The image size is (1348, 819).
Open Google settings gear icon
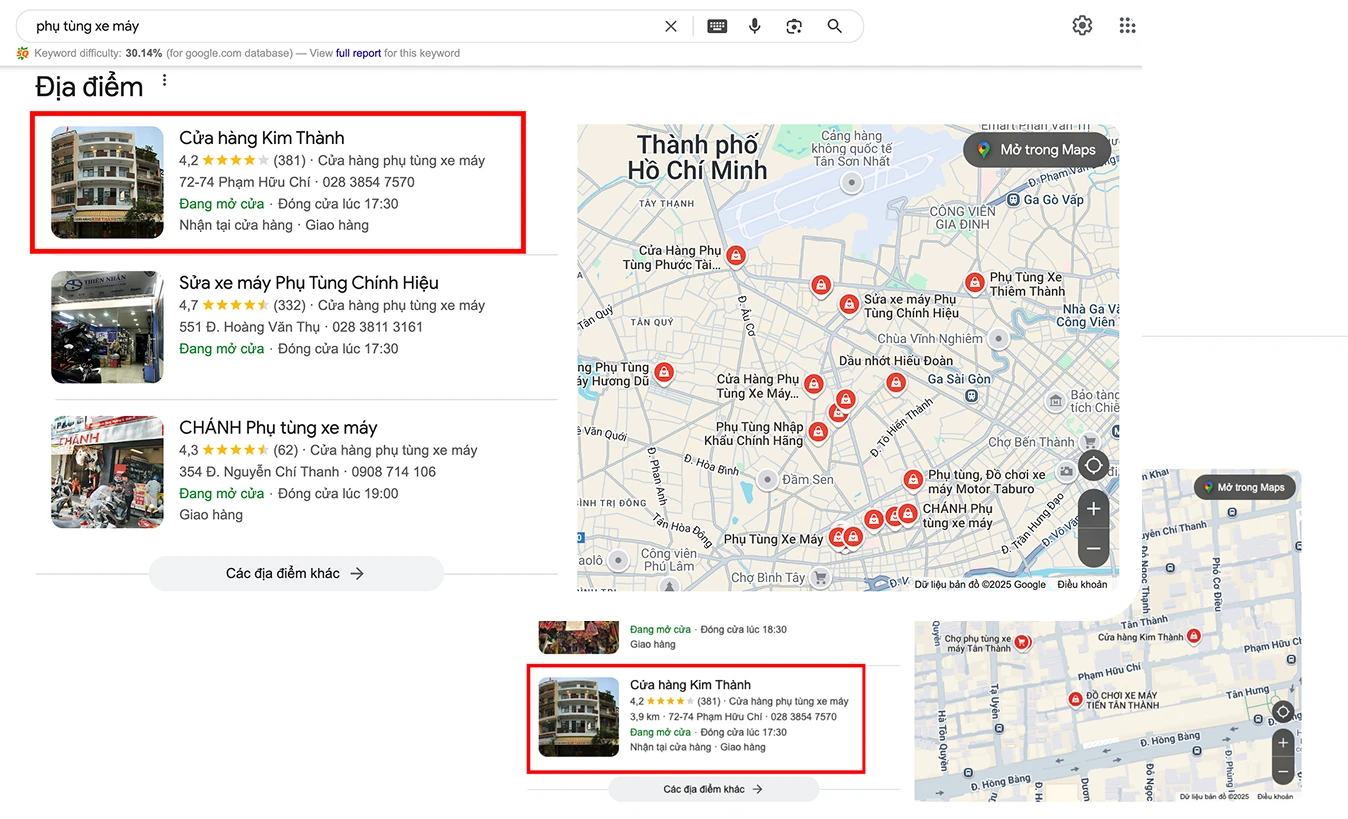[1082, 26]
